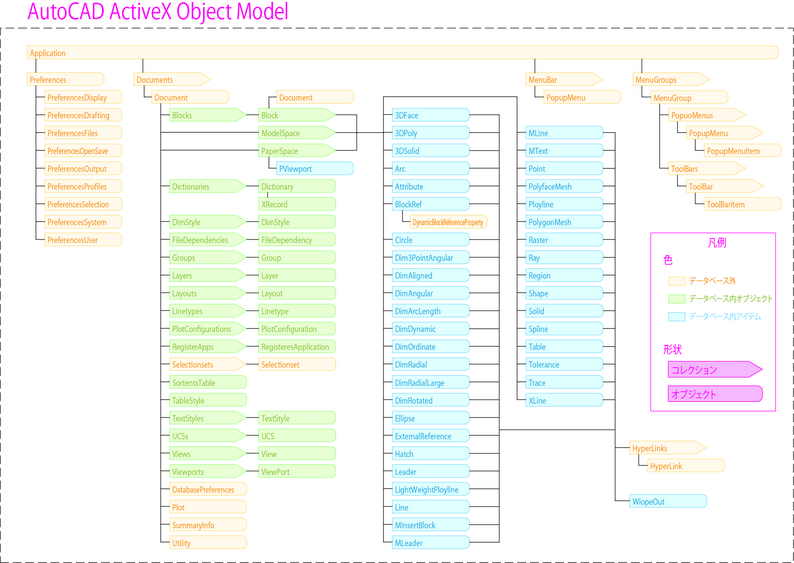Viewport: 794px width, 563px height.
Task: Select the BlockRef item box
Action: tap(431, 204)
